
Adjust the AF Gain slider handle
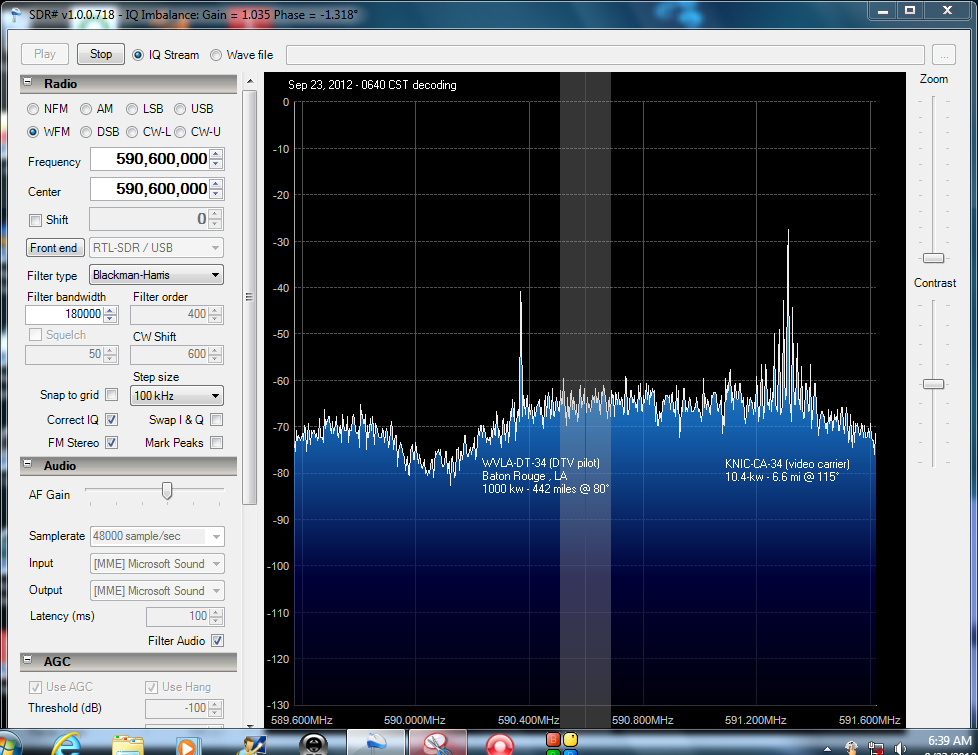pos(167,490)
